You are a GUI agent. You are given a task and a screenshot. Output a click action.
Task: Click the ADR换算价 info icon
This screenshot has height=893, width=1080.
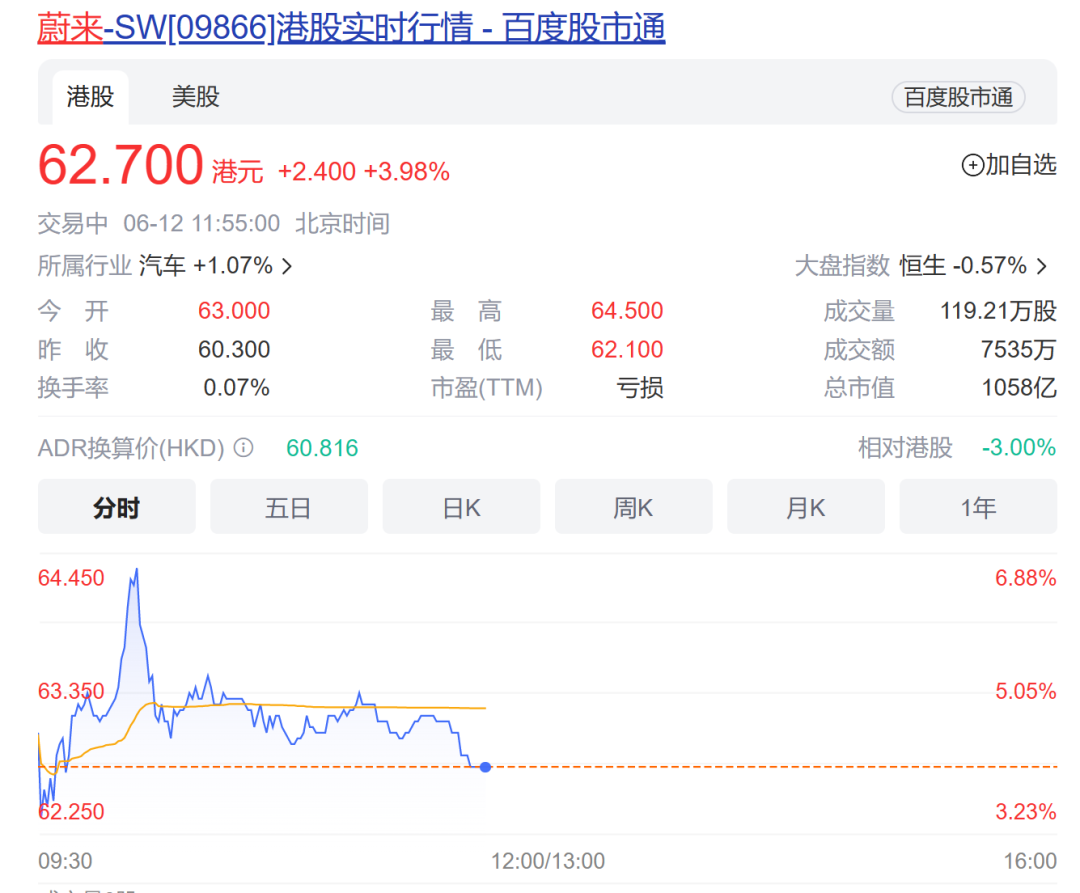[x=243, y=448]
